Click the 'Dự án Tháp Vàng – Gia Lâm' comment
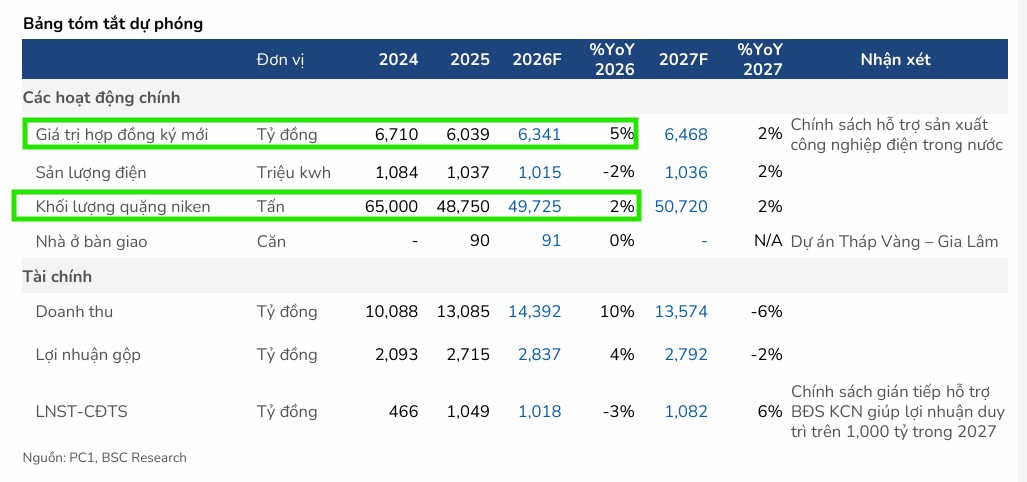The width and height of the screenshot is (1027, 482). (894, 242)
